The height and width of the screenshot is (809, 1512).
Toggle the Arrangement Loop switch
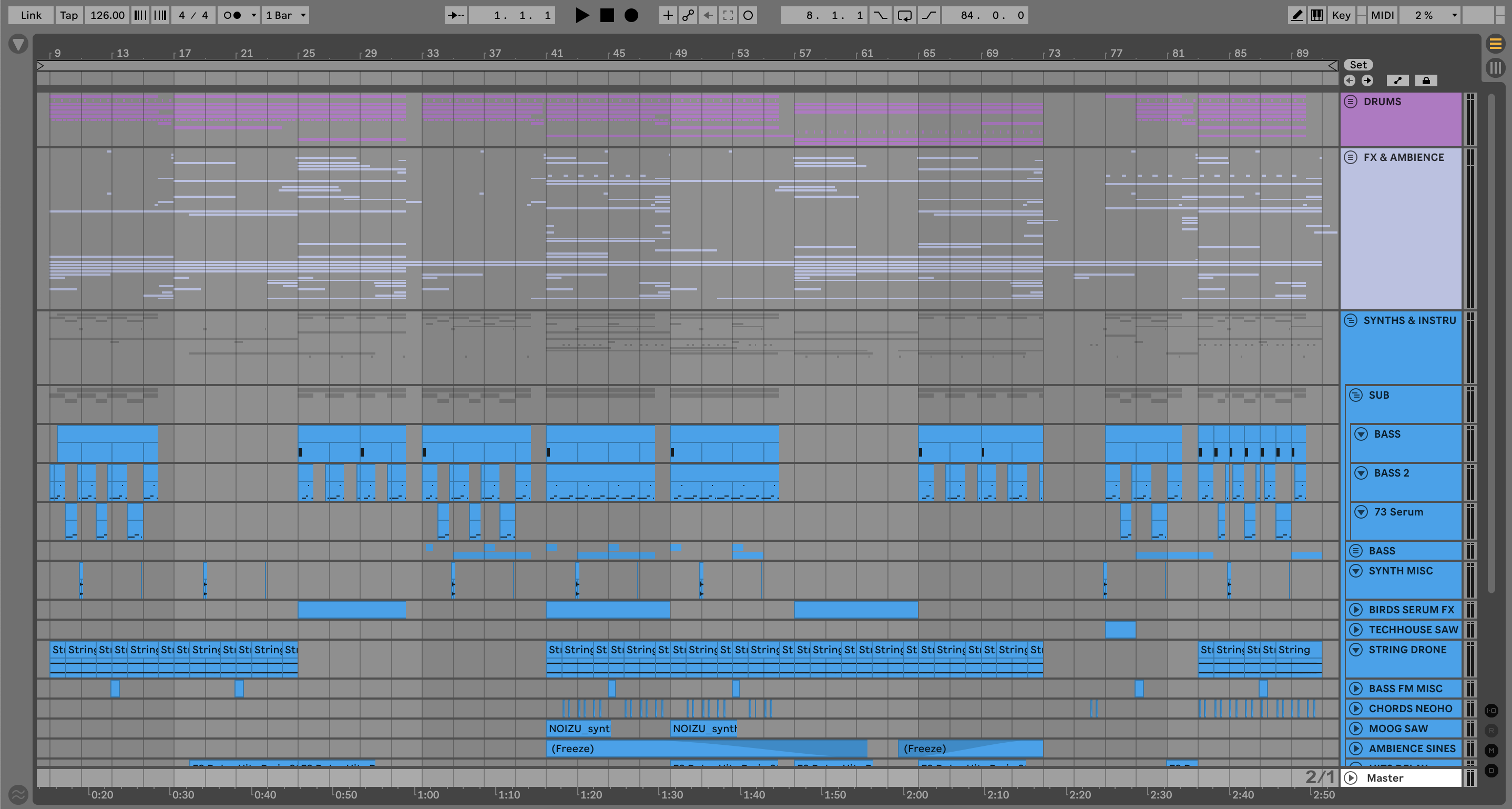(x=904, y=15)
